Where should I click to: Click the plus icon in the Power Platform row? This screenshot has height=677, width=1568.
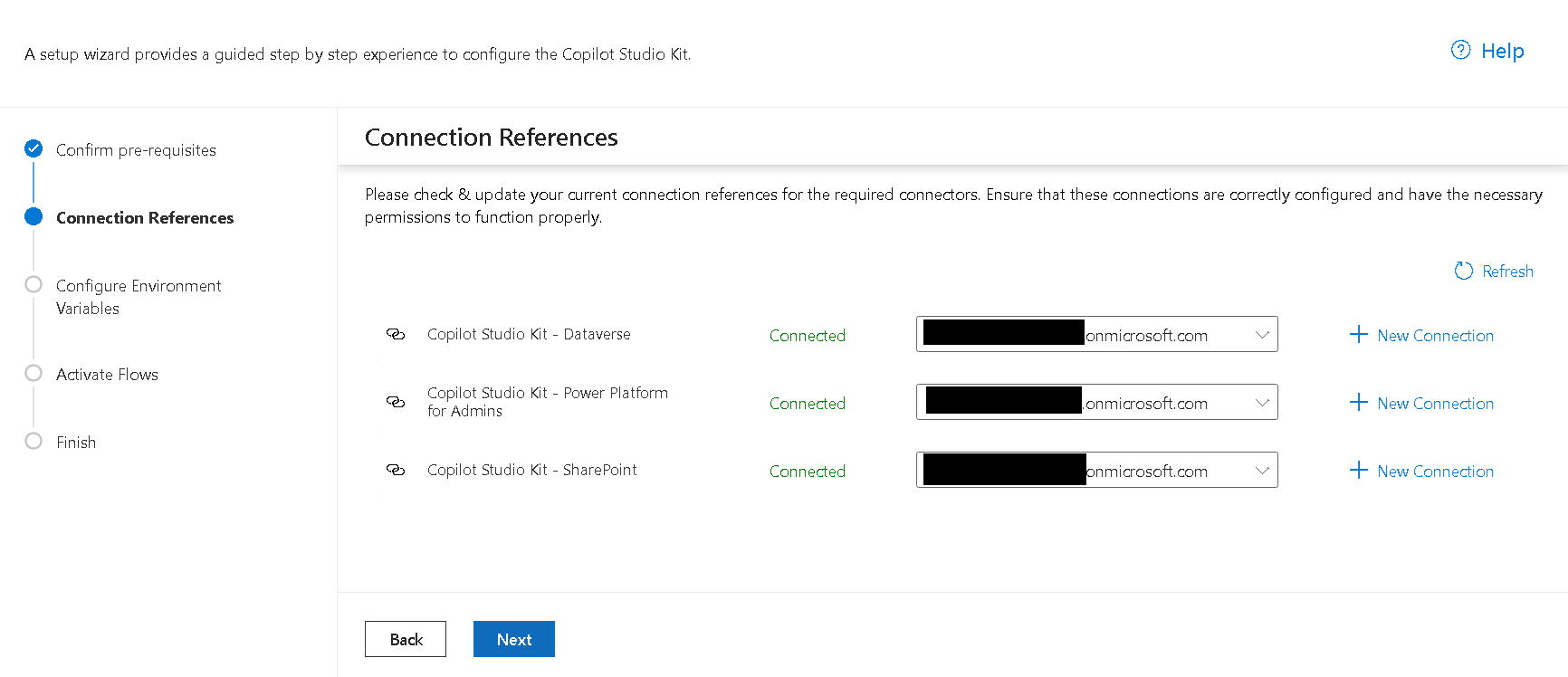[x=1358, y=402]
